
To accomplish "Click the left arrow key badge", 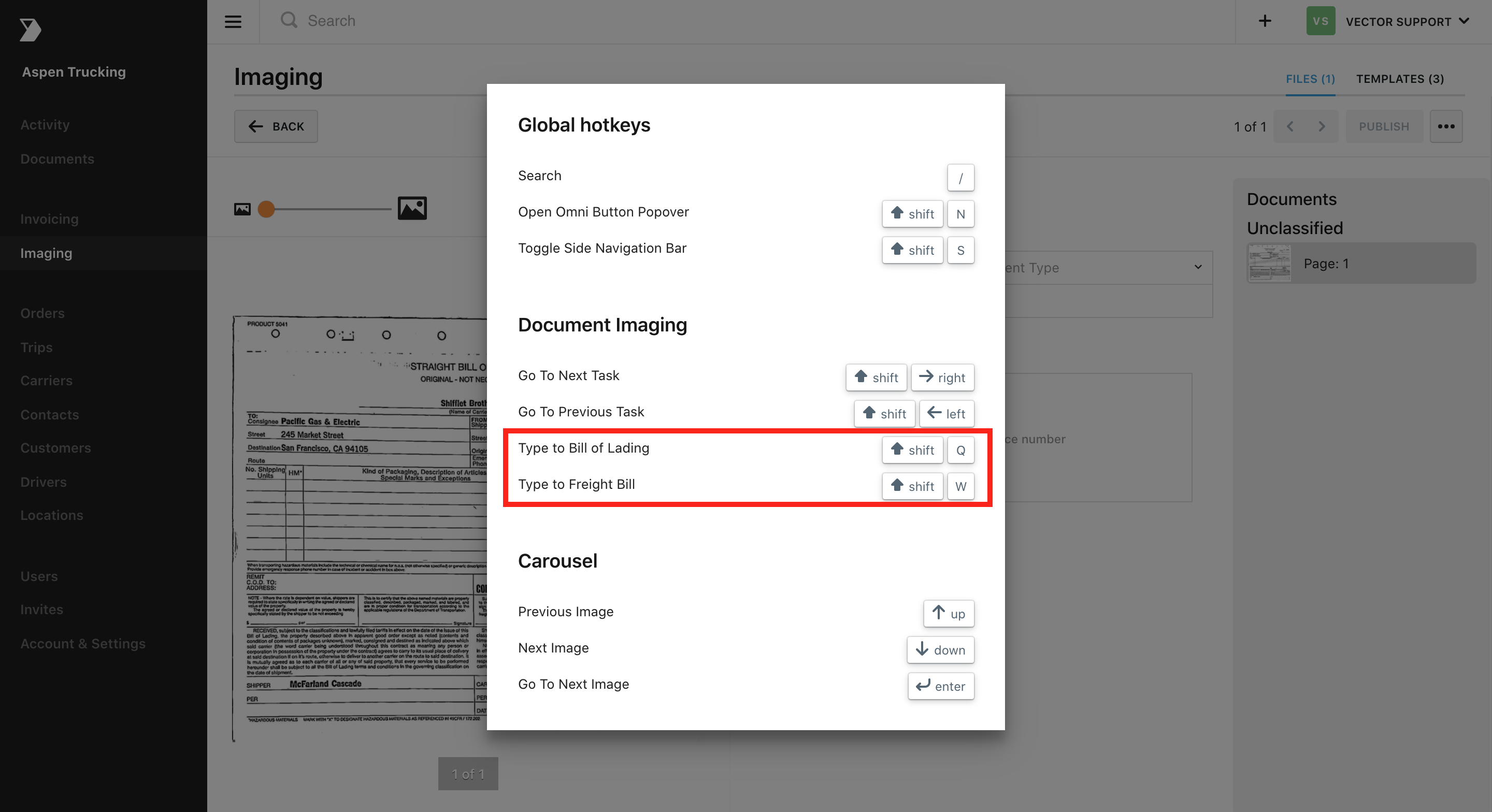I will tap(946, 414).
